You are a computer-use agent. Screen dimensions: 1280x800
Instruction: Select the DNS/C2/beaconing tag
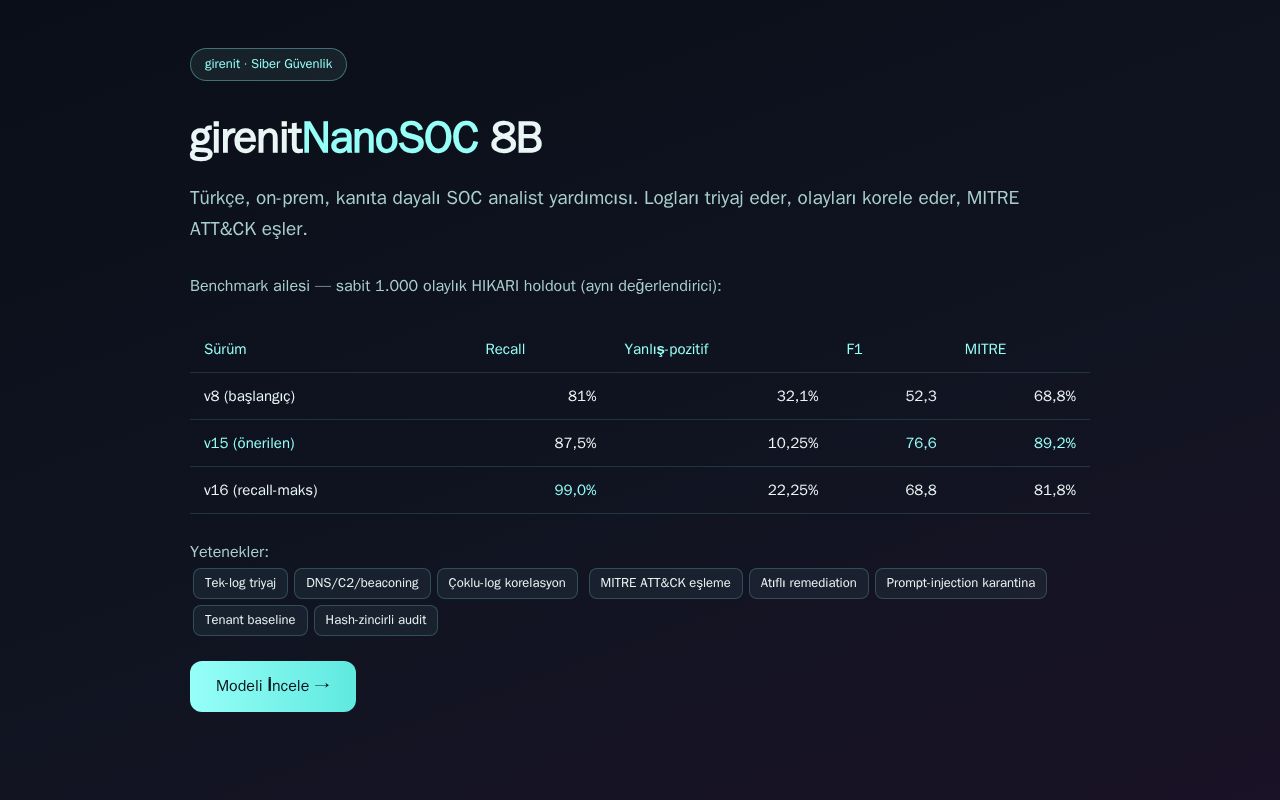pos(362,583)
